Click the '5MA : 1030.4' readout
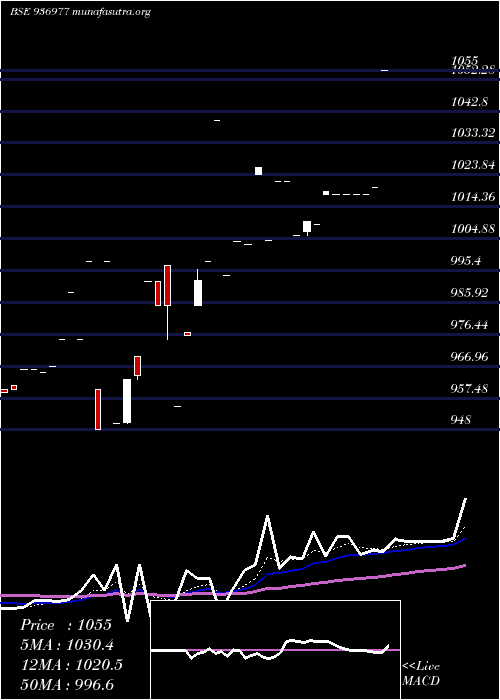This screenshot has height=700, width=500. click(67, 645)
